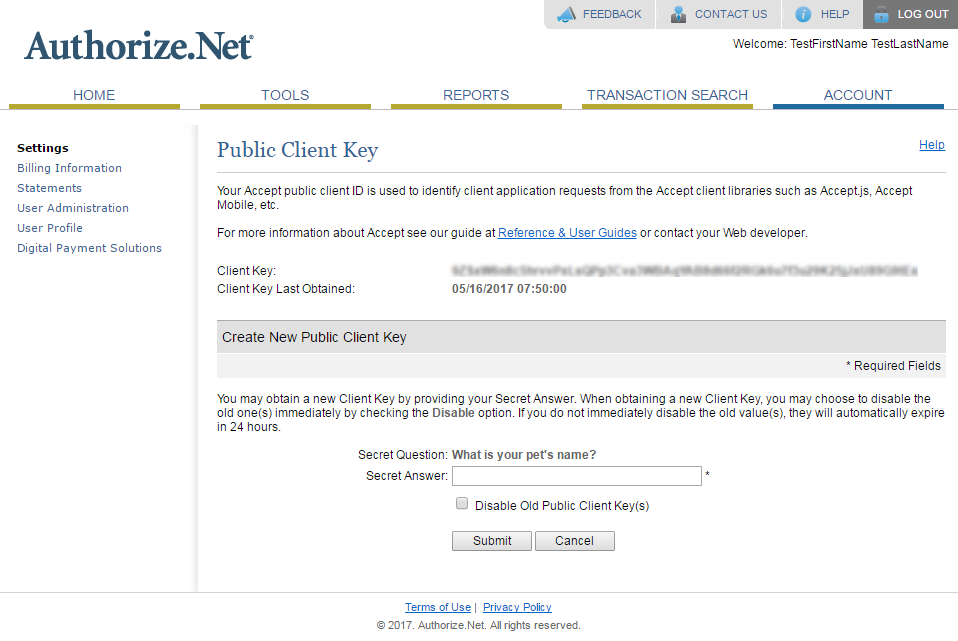Open Billing Information in the sidebar
The height and width of the screenshot is (641, 958).
pos(69,168)
